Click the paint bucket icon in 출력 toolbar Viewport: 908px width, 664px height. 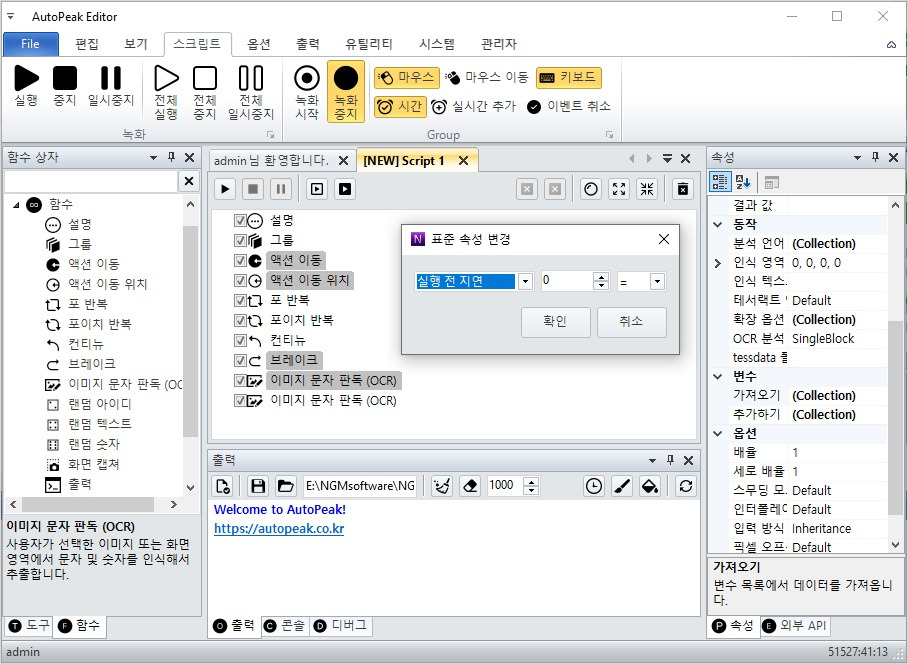(x=650, y=486)
